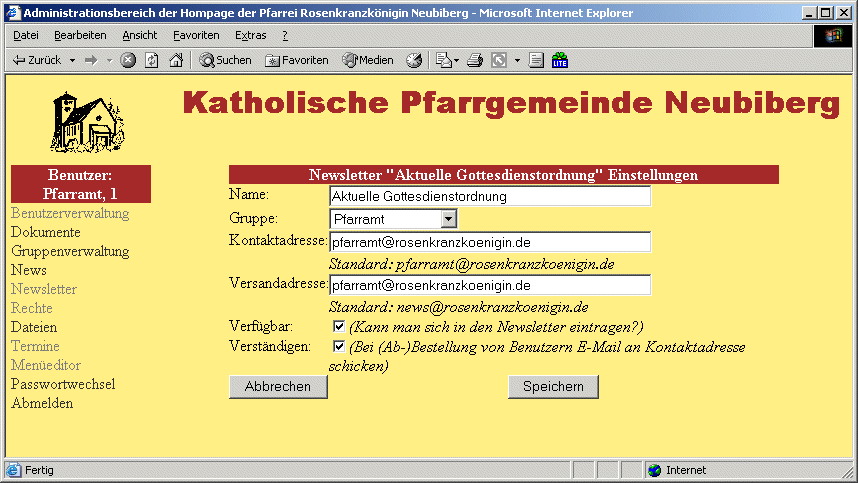Click the 'Standard: news@rosenkranzkoenigin.de' hint text
This screenshot has height=483, width=858.
pyautogui.click(x=459, y=307)
